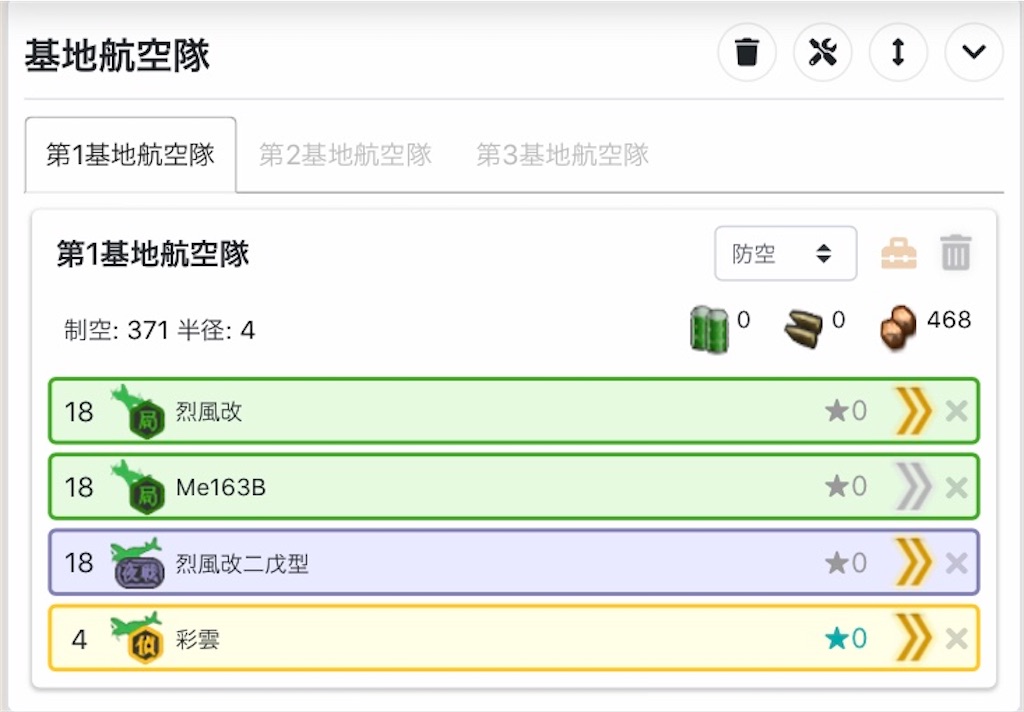Viewport: 1024px width, 712px height.
Task: Click the trash icon in the 基地航空隊 header
Action: 746,52
